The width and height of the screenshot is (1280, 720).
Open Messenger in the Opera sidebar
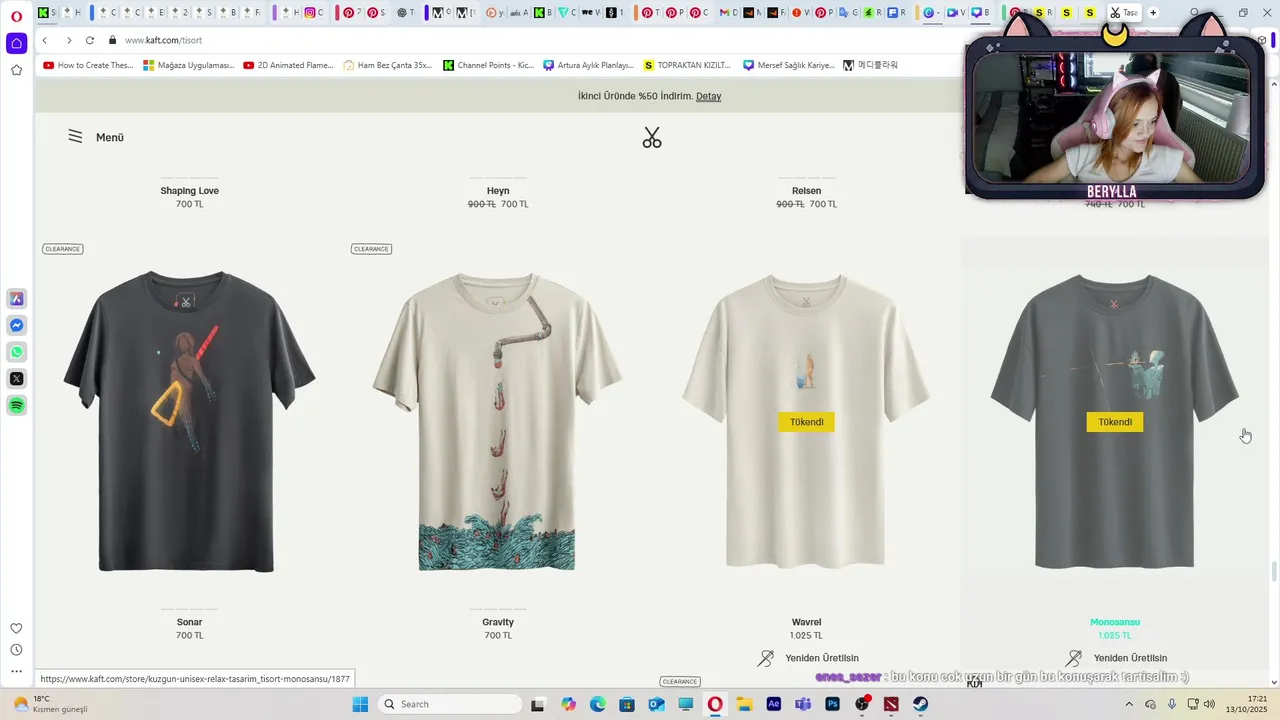[17, 326]
